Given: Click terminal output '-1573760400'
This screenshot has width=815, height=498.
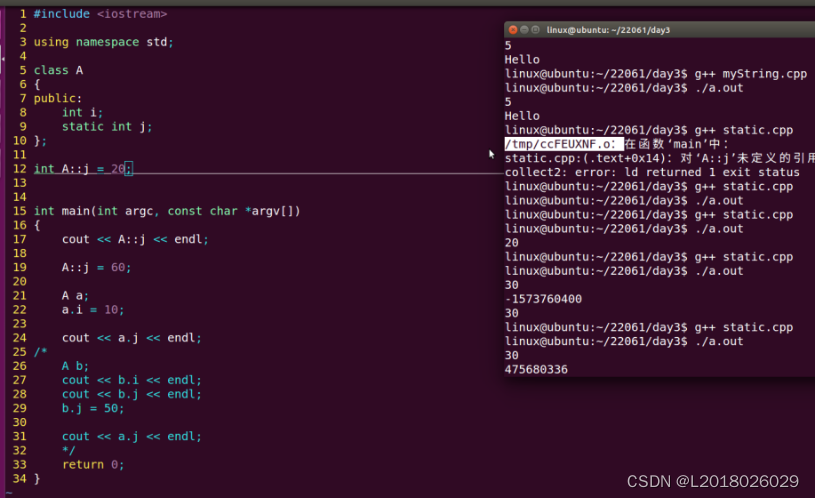Looking at the screenshot, I should point(543,299).
